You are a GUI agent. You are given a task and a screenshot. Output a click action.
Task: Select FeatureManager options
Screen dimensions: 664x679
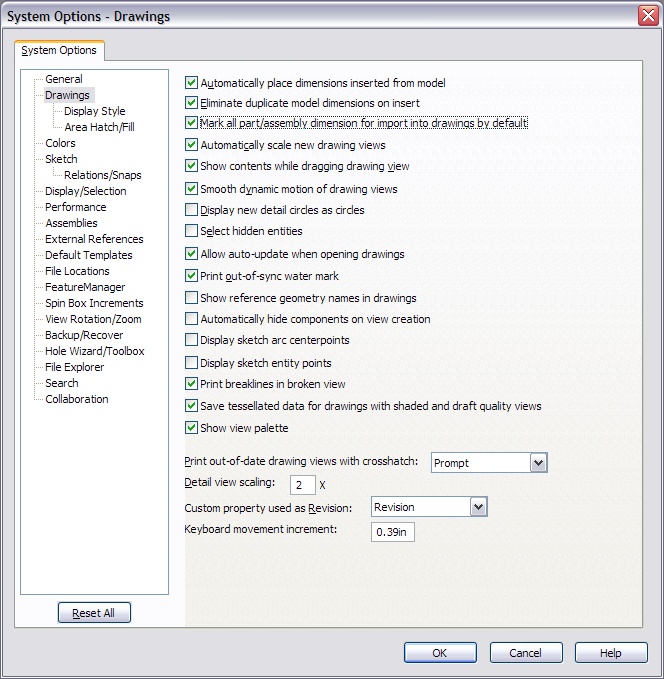click(x=85, y=287)
